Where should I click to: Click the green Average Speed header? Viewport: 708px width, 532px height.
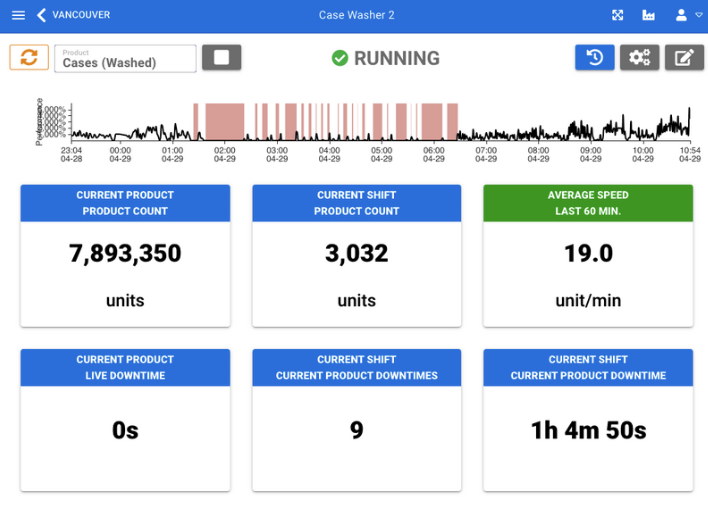(x=588, y=203)
